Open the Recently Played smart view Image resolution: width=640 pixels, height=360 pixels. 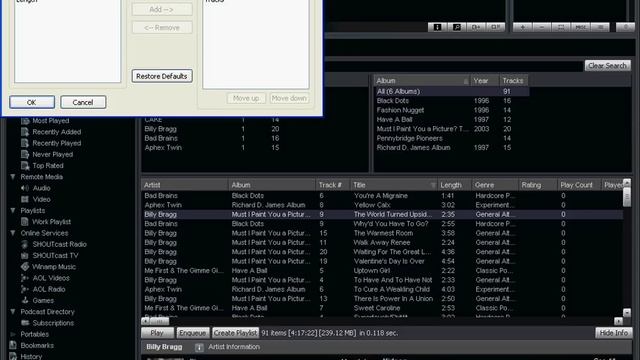56,143
